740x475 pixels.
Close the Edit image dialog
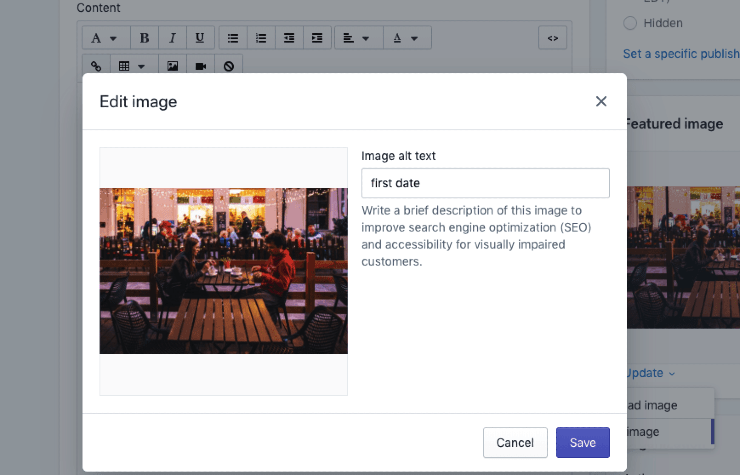pyautogui.click(x=601, y=101)
